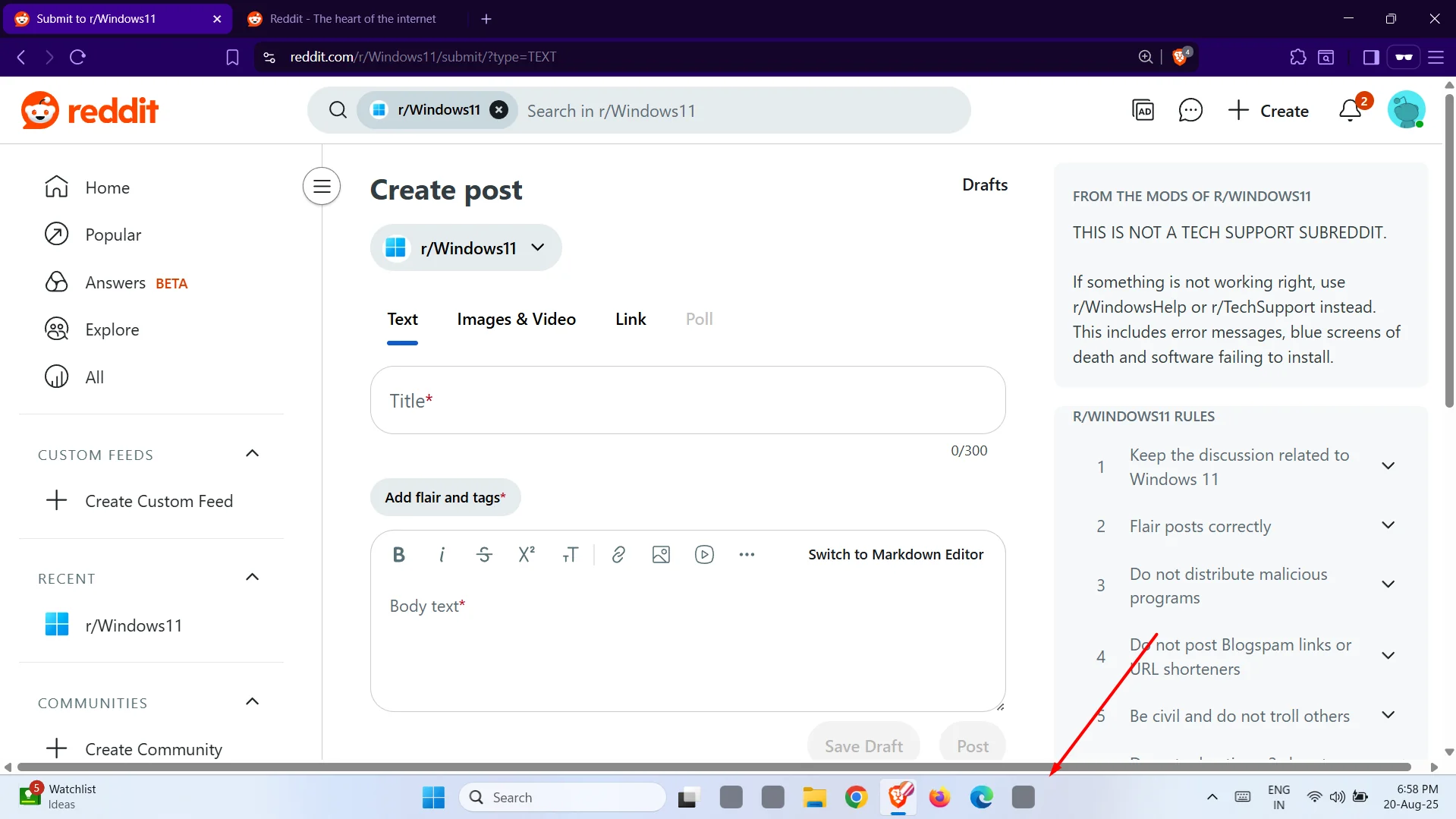The height and width of the screenshot is (819, 1456).
Task: Open the browser extensions icon
Action: [1298, 57]
